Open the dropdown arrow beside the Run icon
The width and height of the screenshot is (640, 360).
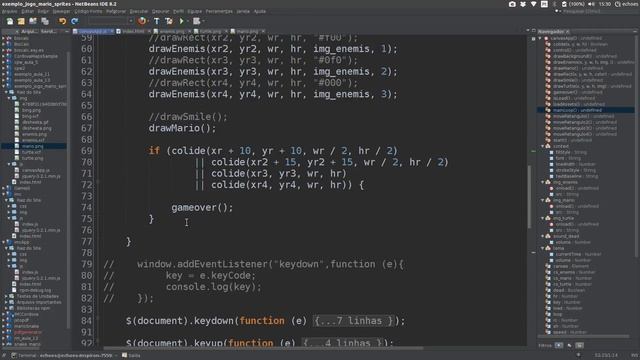tap(187, 21)
